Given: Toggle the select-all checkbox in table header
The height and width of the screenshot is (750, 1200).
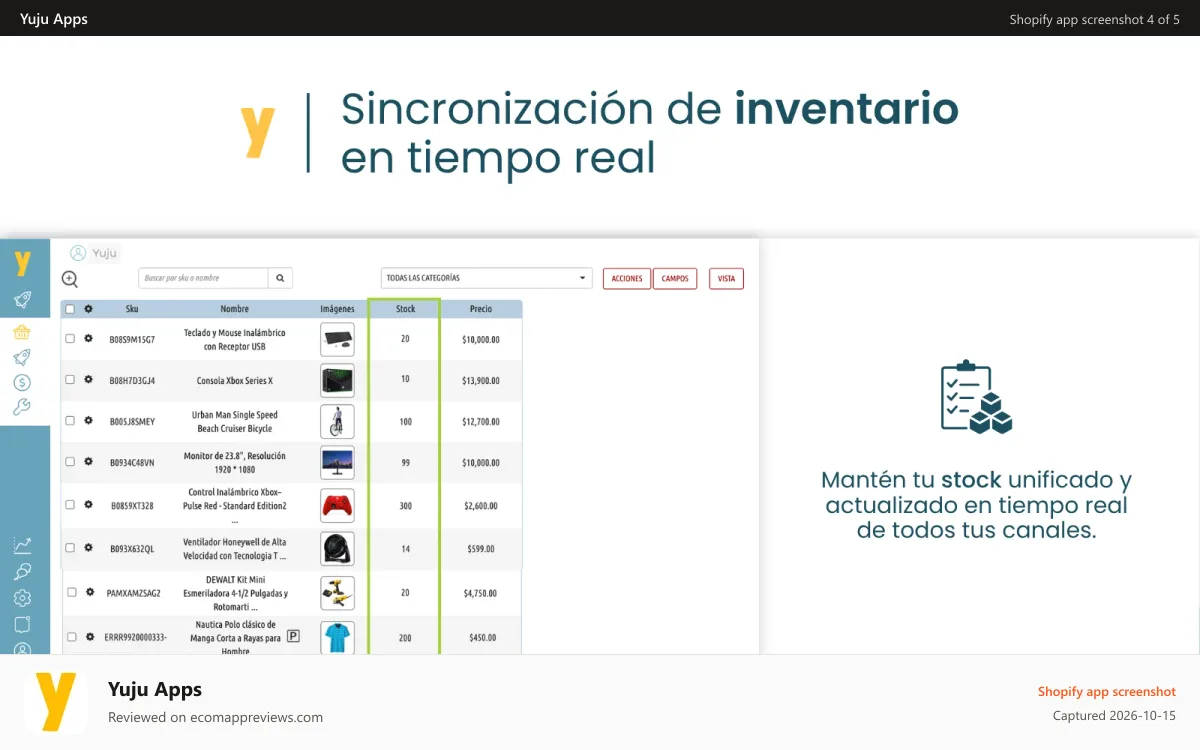Looking at the screenshot, I should 70,309.
